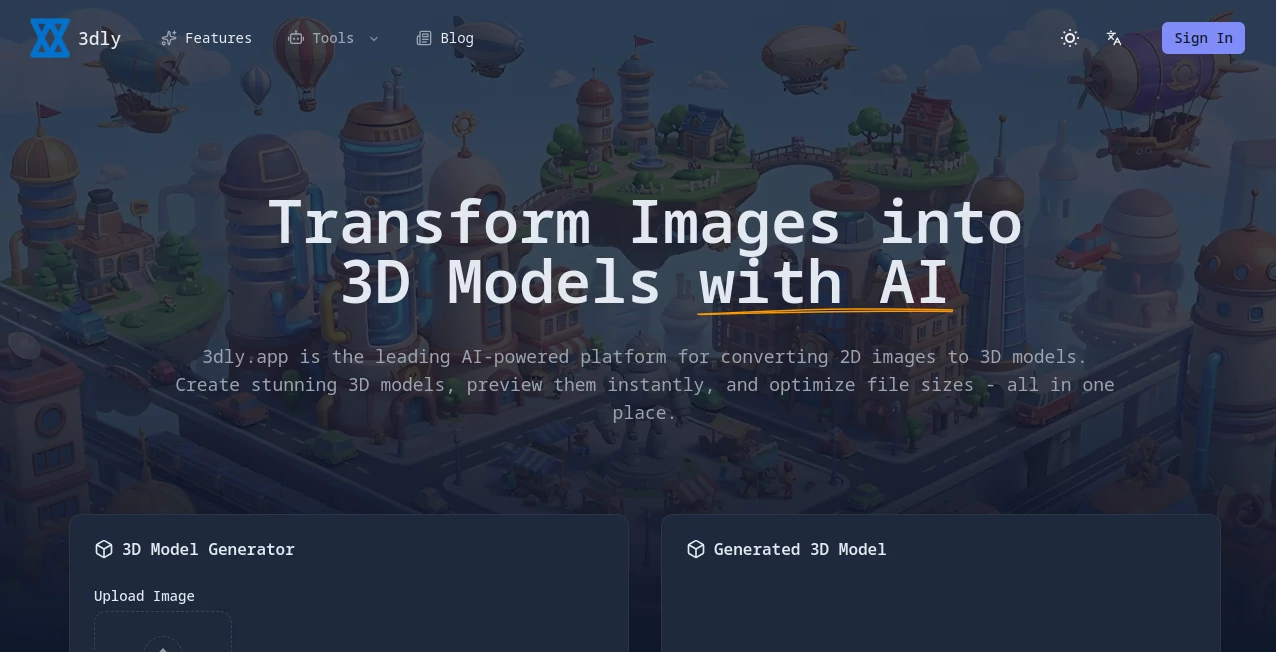The height and width of the screenshot is (652, 1276).
Task: Open the Tools navigation menu
Action: point(333,38)
